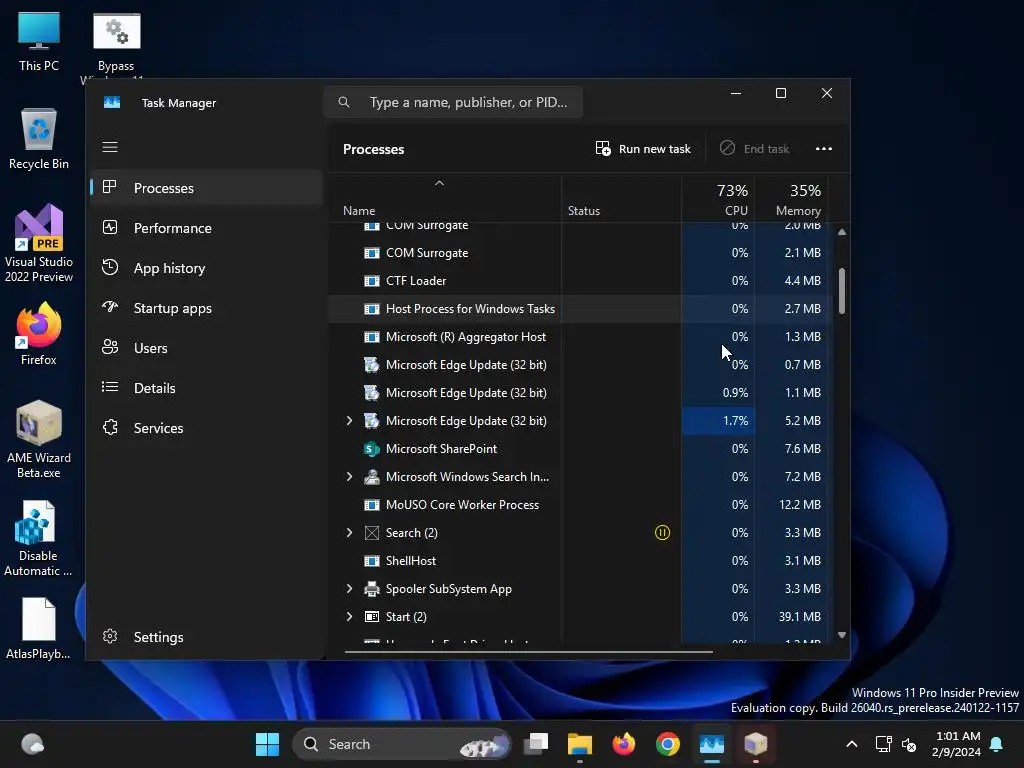Open File Explorer from the taskbar
The height and width of the screenshot is (768, 1024).
(x=580, y=744)
